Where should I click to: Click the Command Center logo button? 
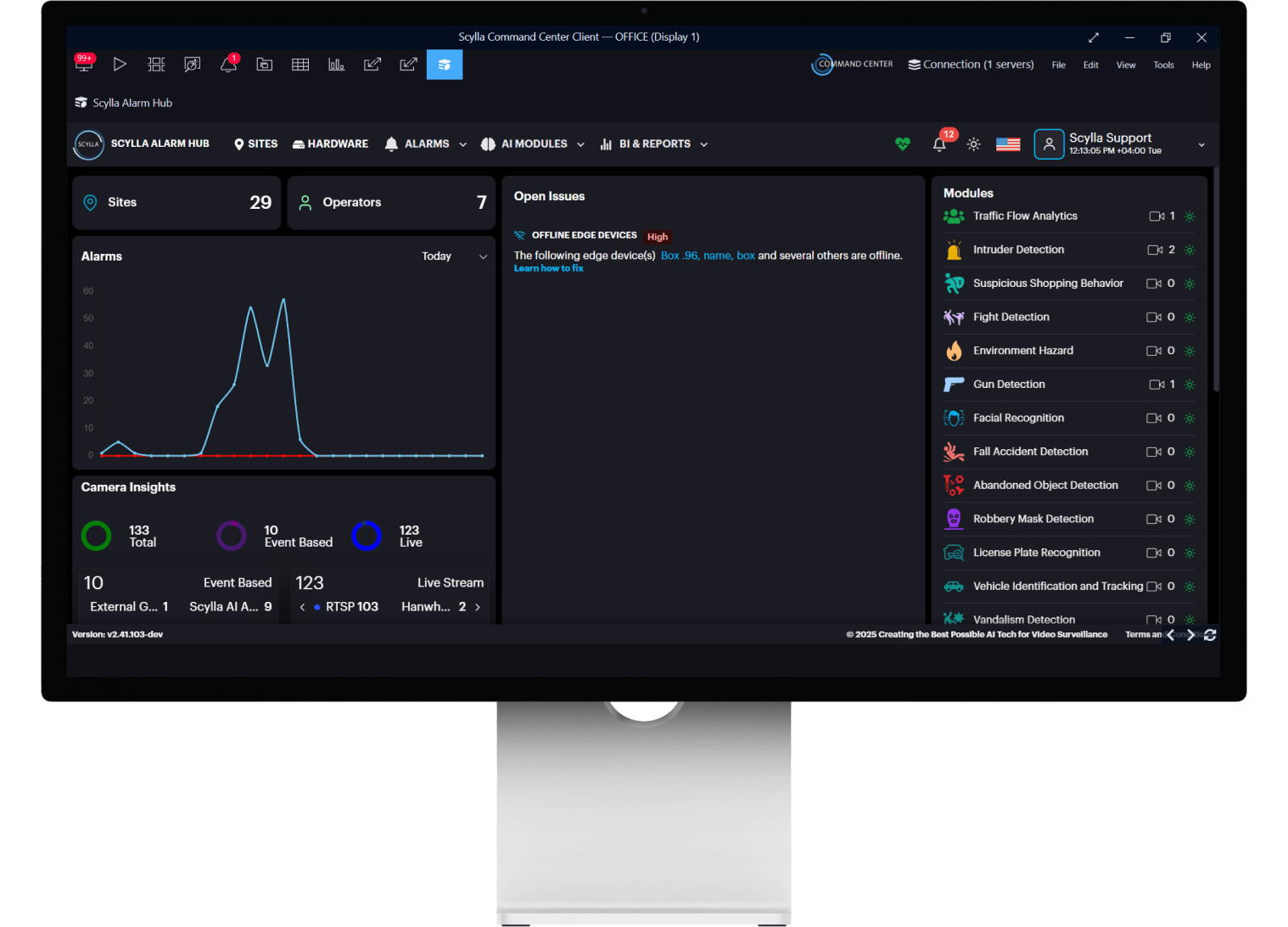pyautogui.click(x=853, y=65)
